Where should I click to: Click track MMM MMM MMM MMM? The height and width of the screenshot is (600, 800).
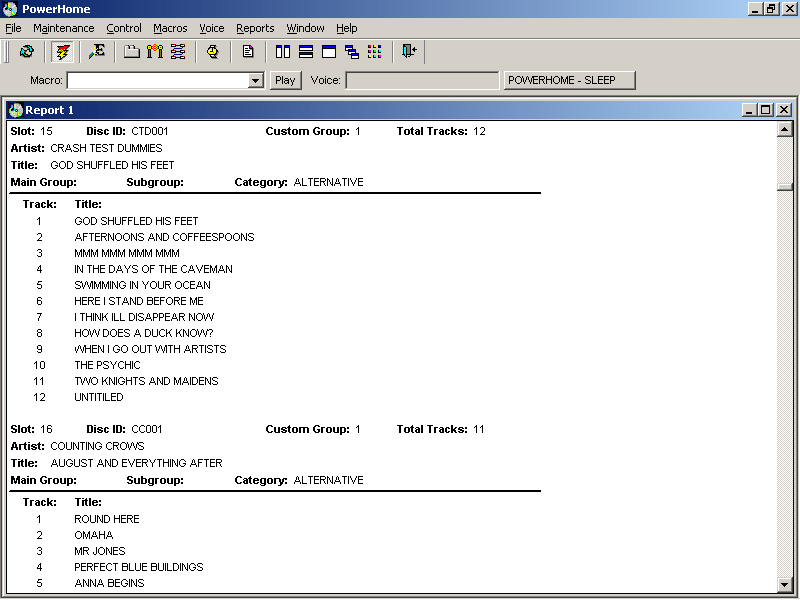127,253
